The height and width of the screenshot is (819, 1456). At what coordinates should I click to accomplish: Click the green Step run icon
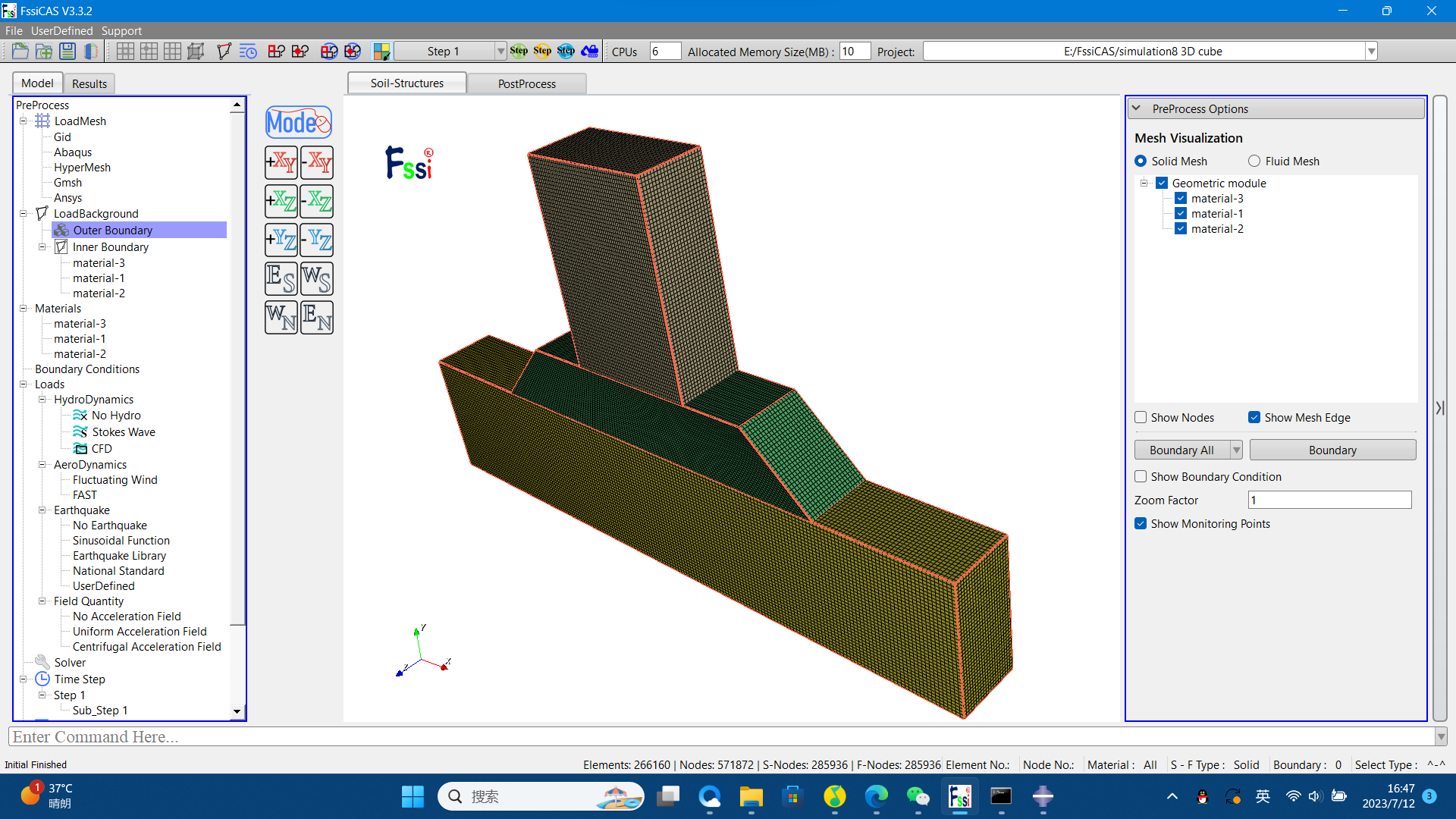pyautogui.click(x=519, y=51)
